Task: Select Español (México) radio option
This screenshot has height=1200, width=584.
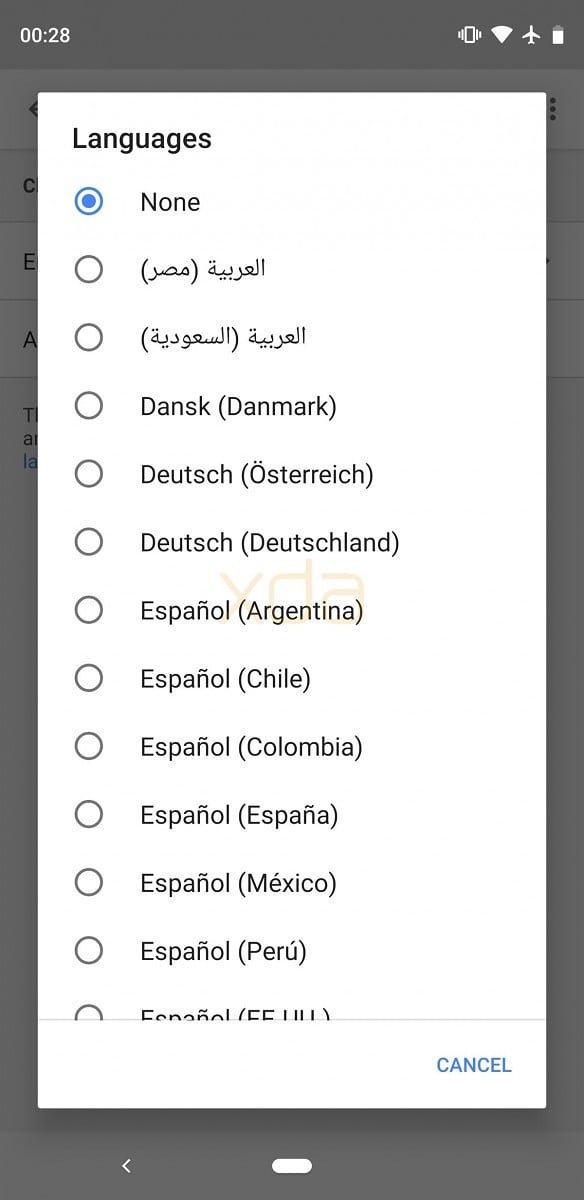Action: tap(89, 882)
